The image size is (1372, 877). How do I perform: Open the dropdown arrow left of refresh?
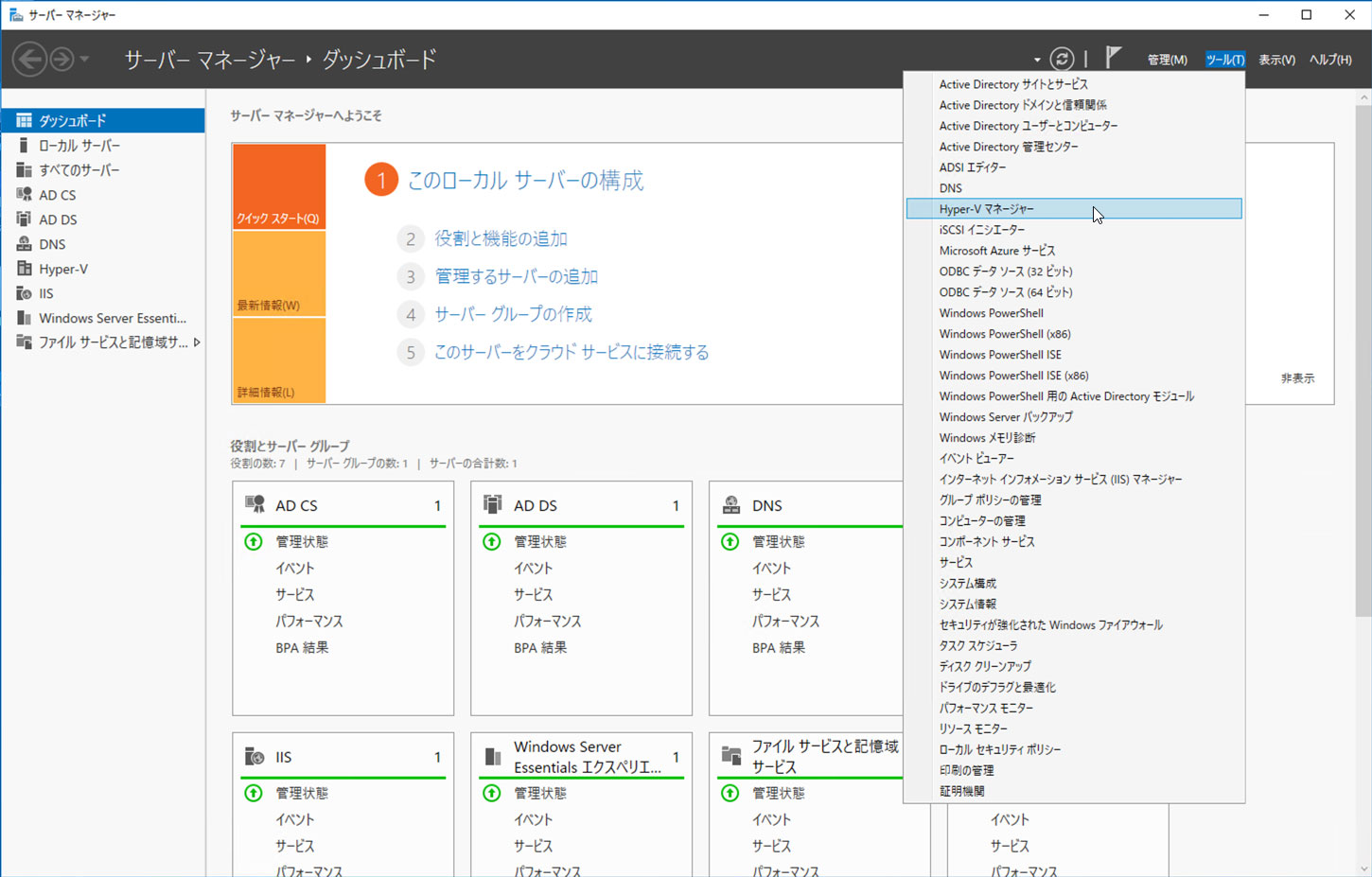[1037, 60]
